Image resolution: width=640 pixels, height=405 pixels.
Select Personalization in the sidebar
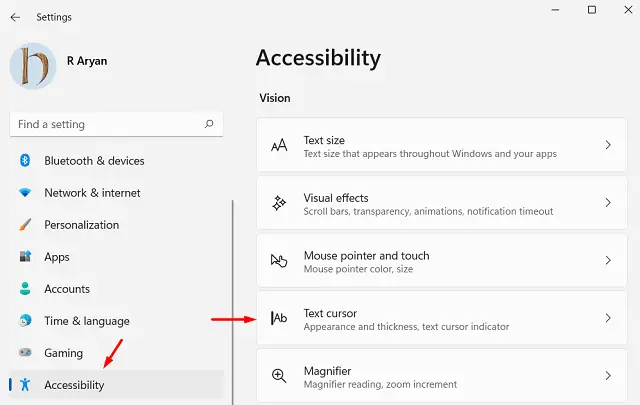tap(81, 225)
